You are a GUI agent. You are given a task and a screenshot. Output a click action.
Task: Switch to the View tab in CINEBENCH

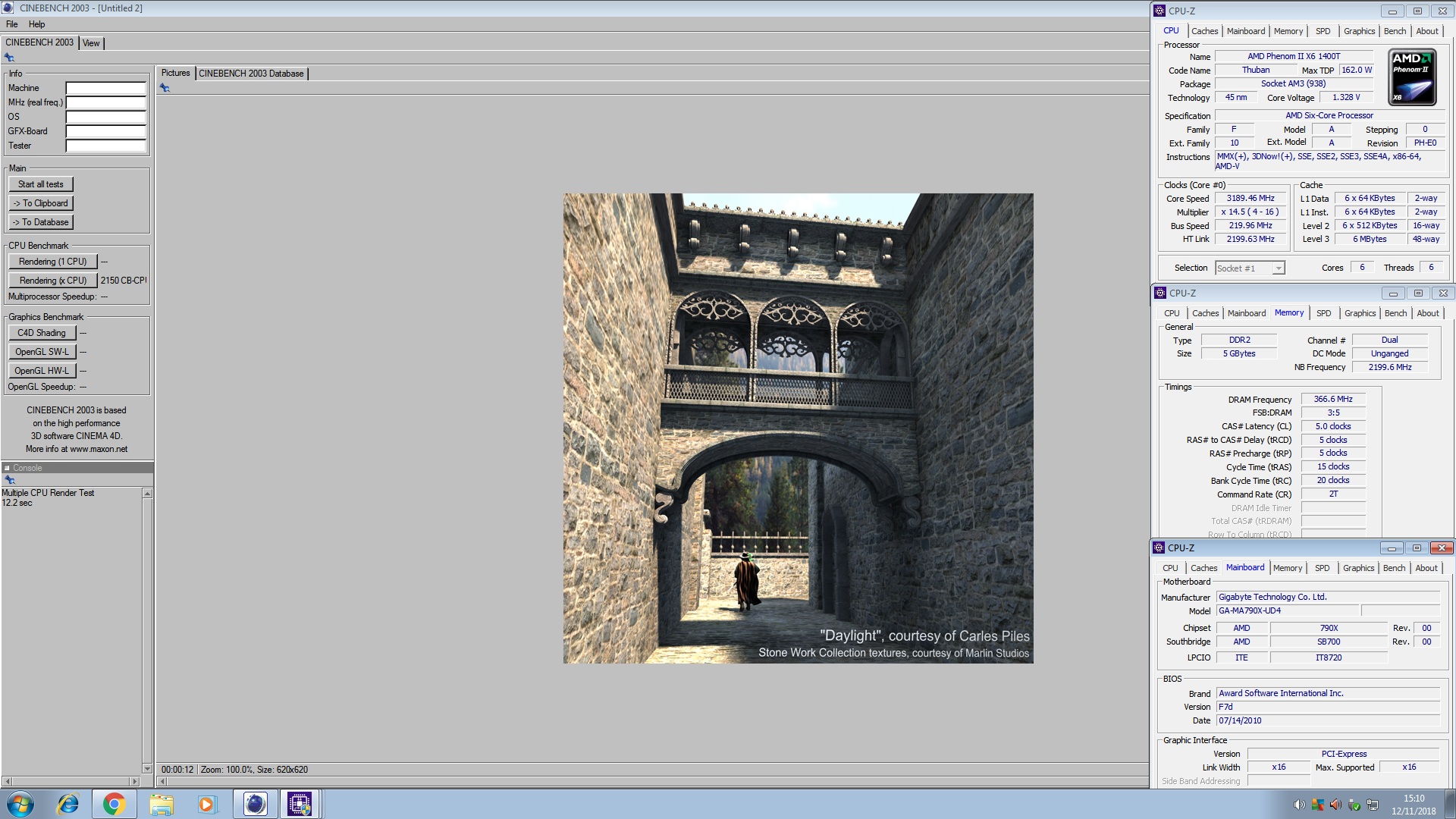click(91, 43)
